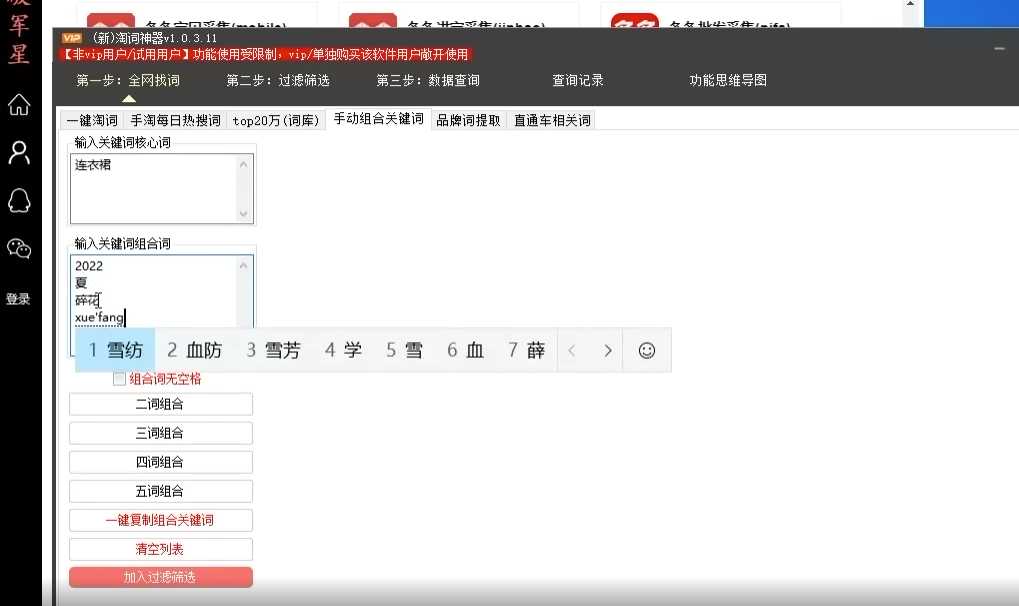Click the 二词组合 button
The height and width of the screenshot is (606, 1019).
[x=161, y=404]
